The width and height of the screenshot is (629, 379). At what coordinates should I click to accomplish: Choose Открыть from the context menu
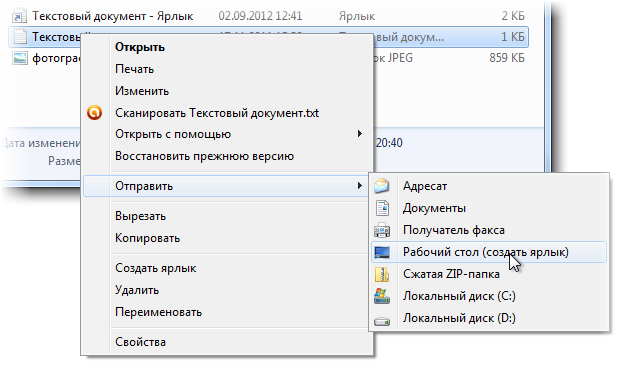click(x=227, y=47)
